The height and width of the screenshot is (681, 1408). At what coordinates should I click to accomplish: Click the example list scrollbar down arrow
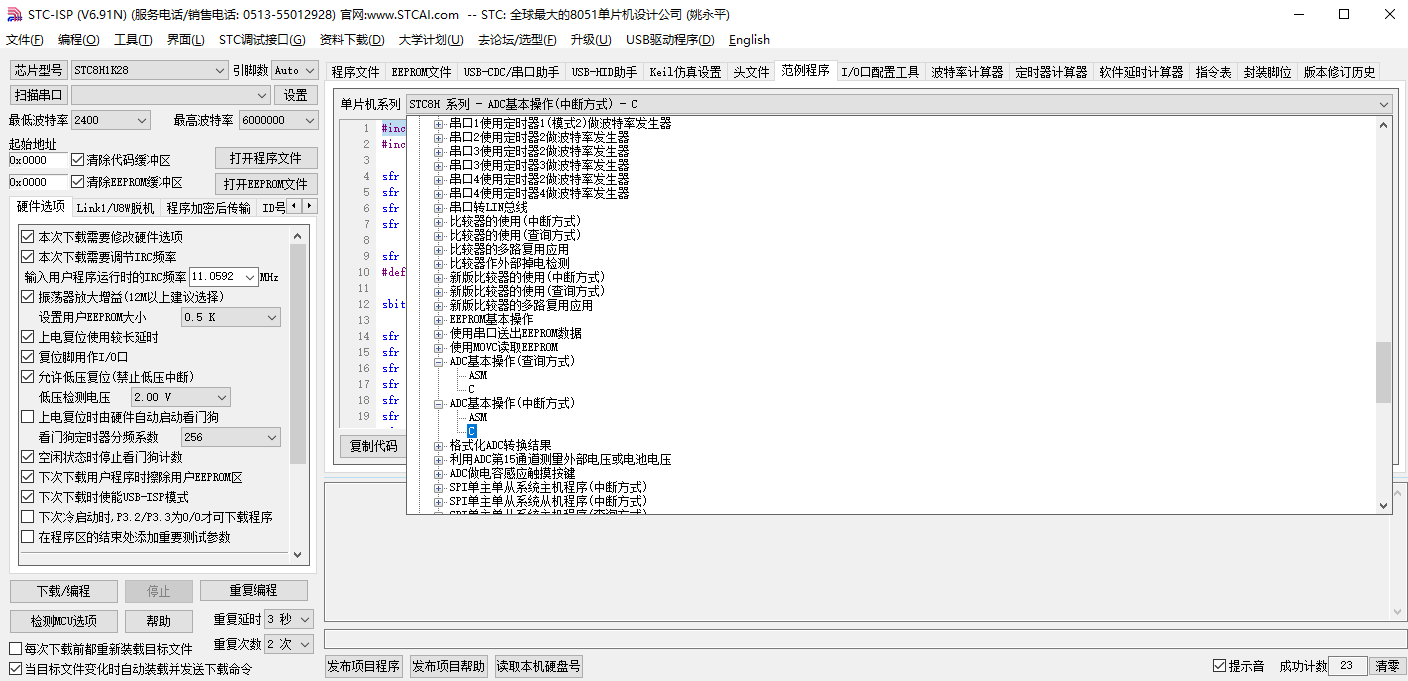click(1384, 506)
